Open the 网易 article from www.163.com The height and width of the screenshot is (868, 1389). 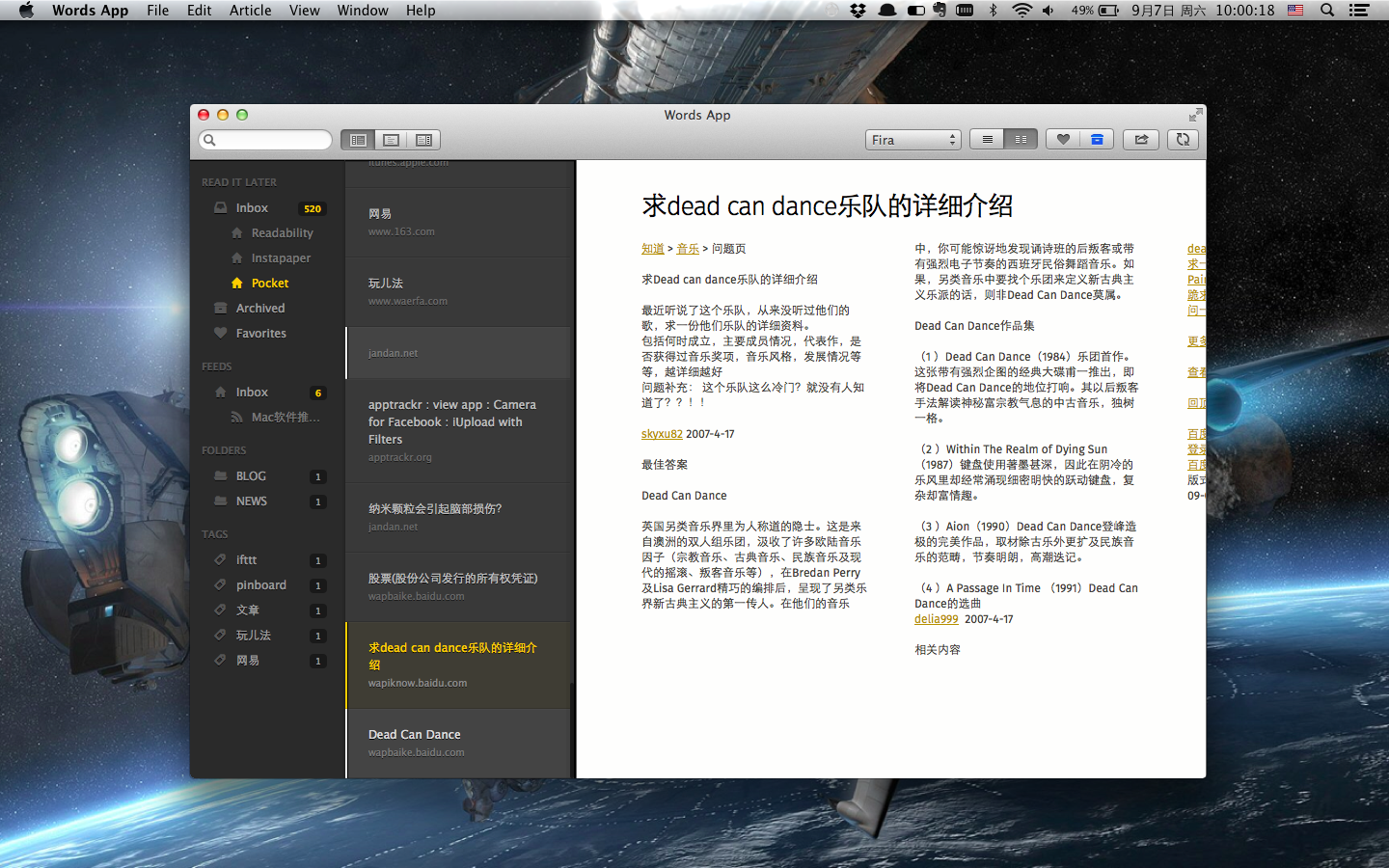(458, 223)
